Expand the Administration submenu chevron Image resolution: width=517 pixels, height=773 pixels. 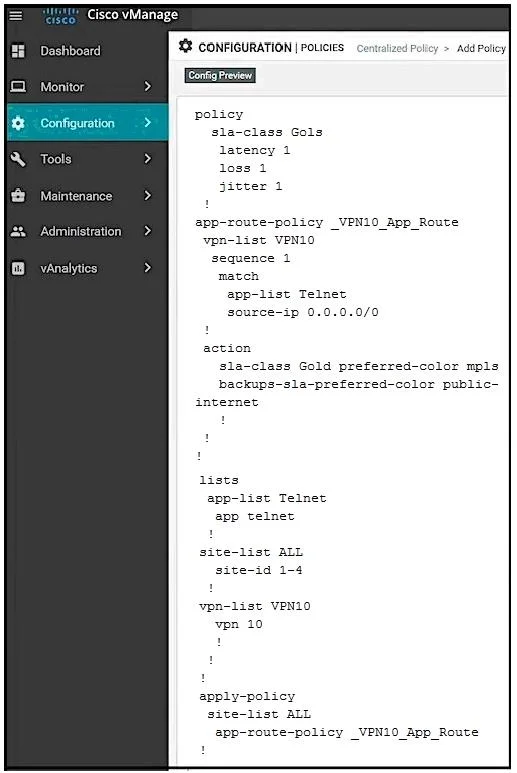(147, 231)
